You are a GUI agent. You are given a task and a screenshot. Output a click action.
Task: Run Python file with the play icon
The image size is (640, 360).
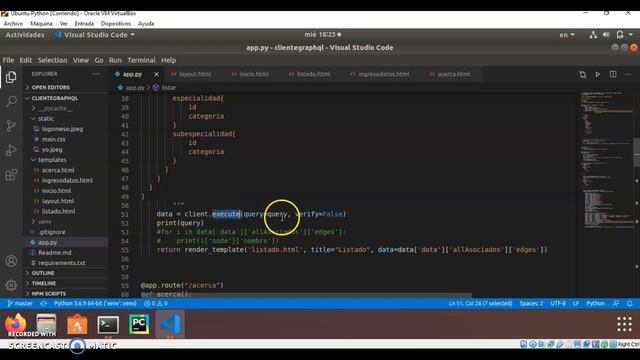[597, 74]
